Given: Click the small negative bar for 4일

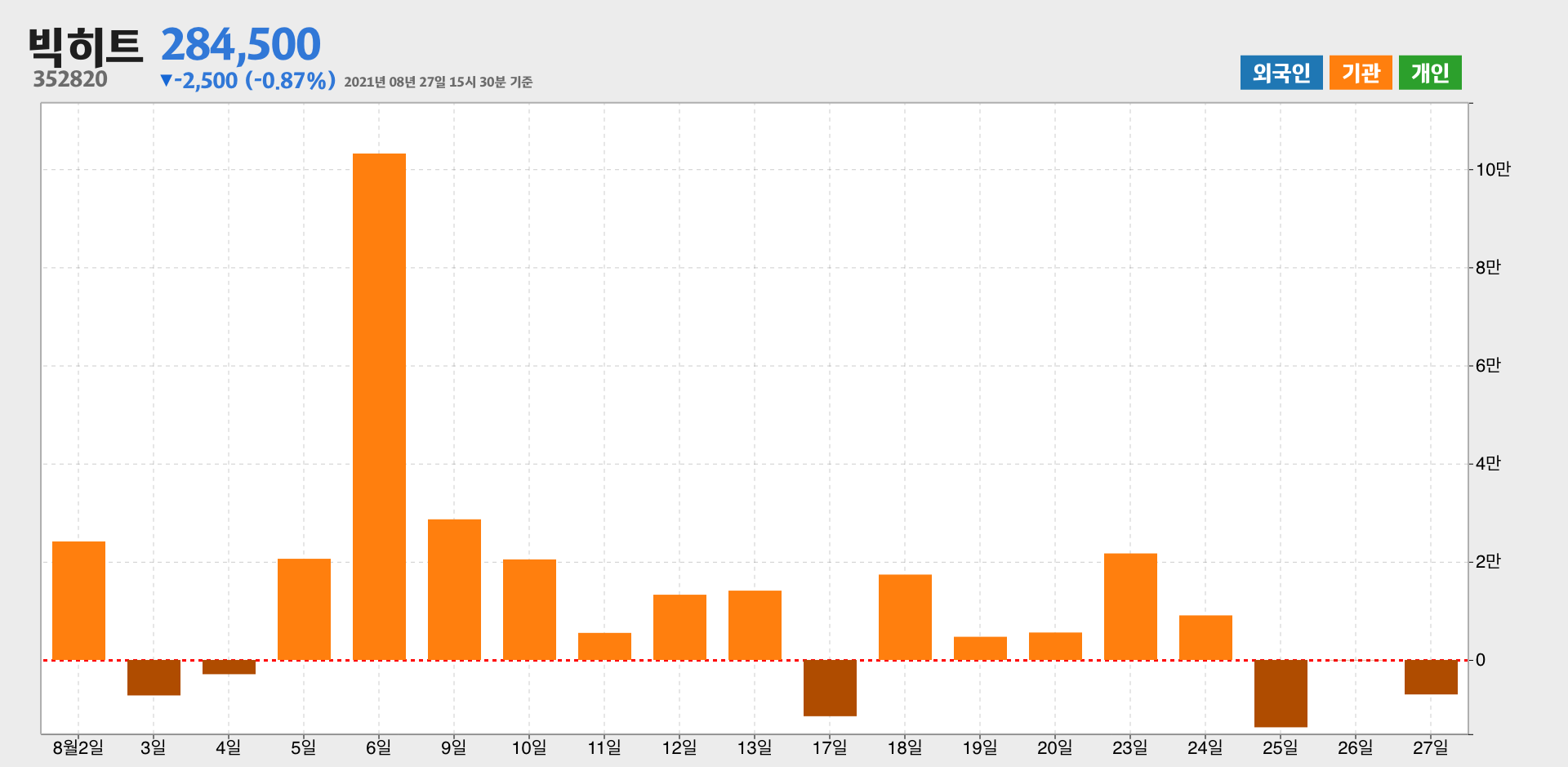Looking at the screenshot, I should (x=229, y=667).
